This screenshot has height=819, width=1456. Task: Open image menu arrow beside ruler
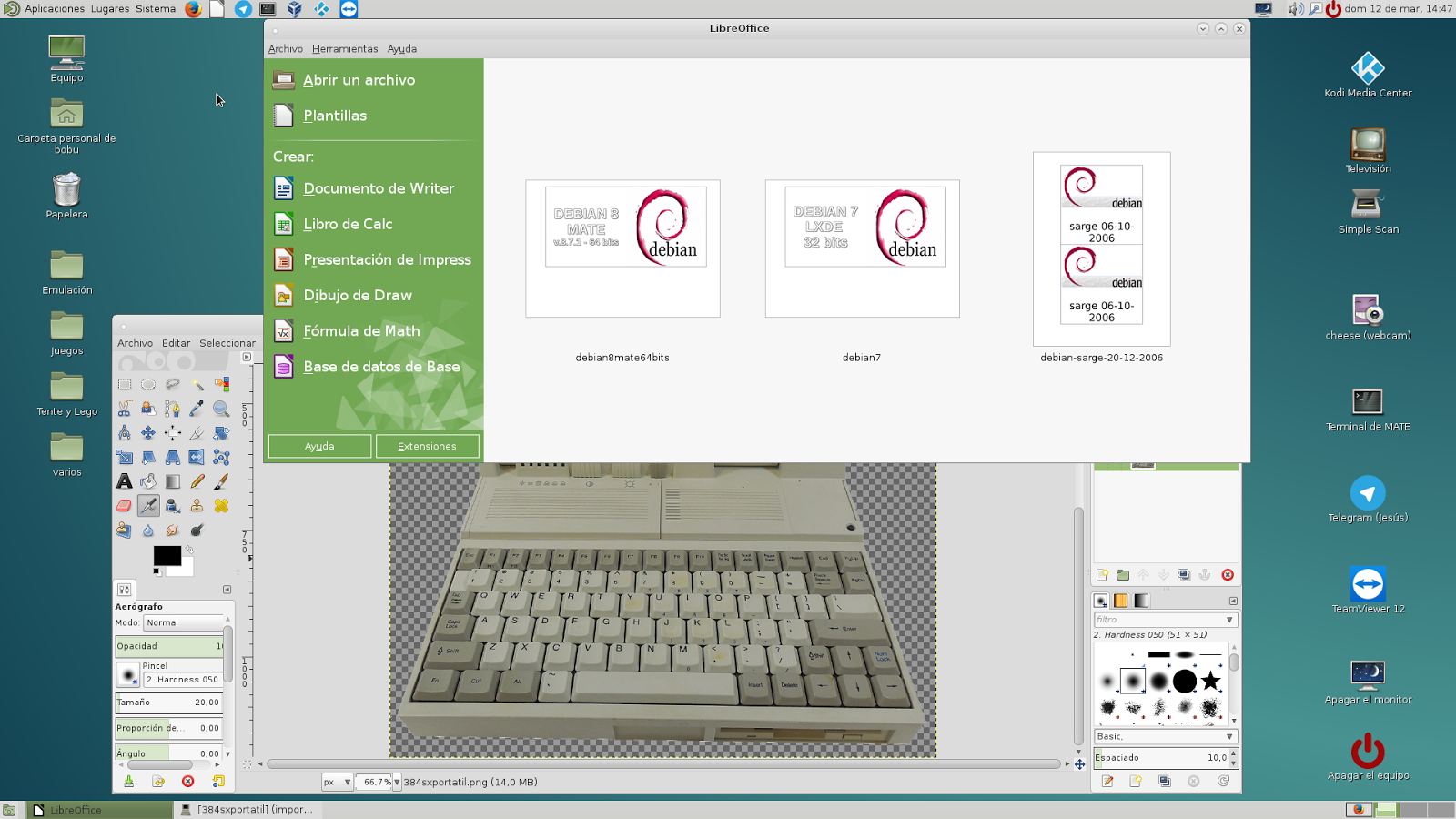pos(247,358)
